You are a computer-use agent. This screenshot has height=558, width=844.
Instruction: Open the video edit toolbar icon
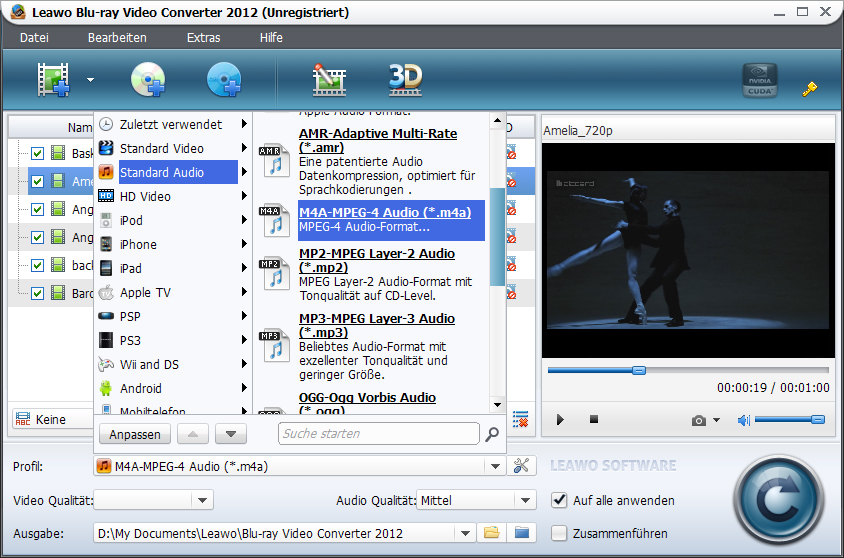[x=328, y=79]
